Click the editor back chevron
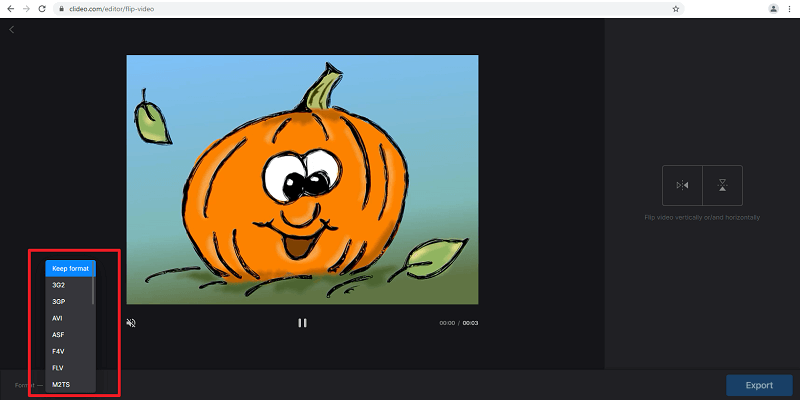The width and height of the screenshot is (800, 400). pos(12,30)
